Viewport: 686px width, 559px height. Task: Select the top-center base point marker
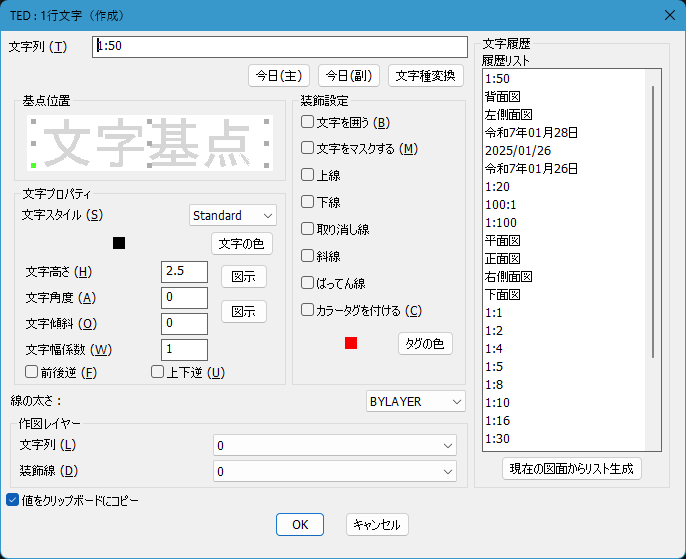point(150,122)
